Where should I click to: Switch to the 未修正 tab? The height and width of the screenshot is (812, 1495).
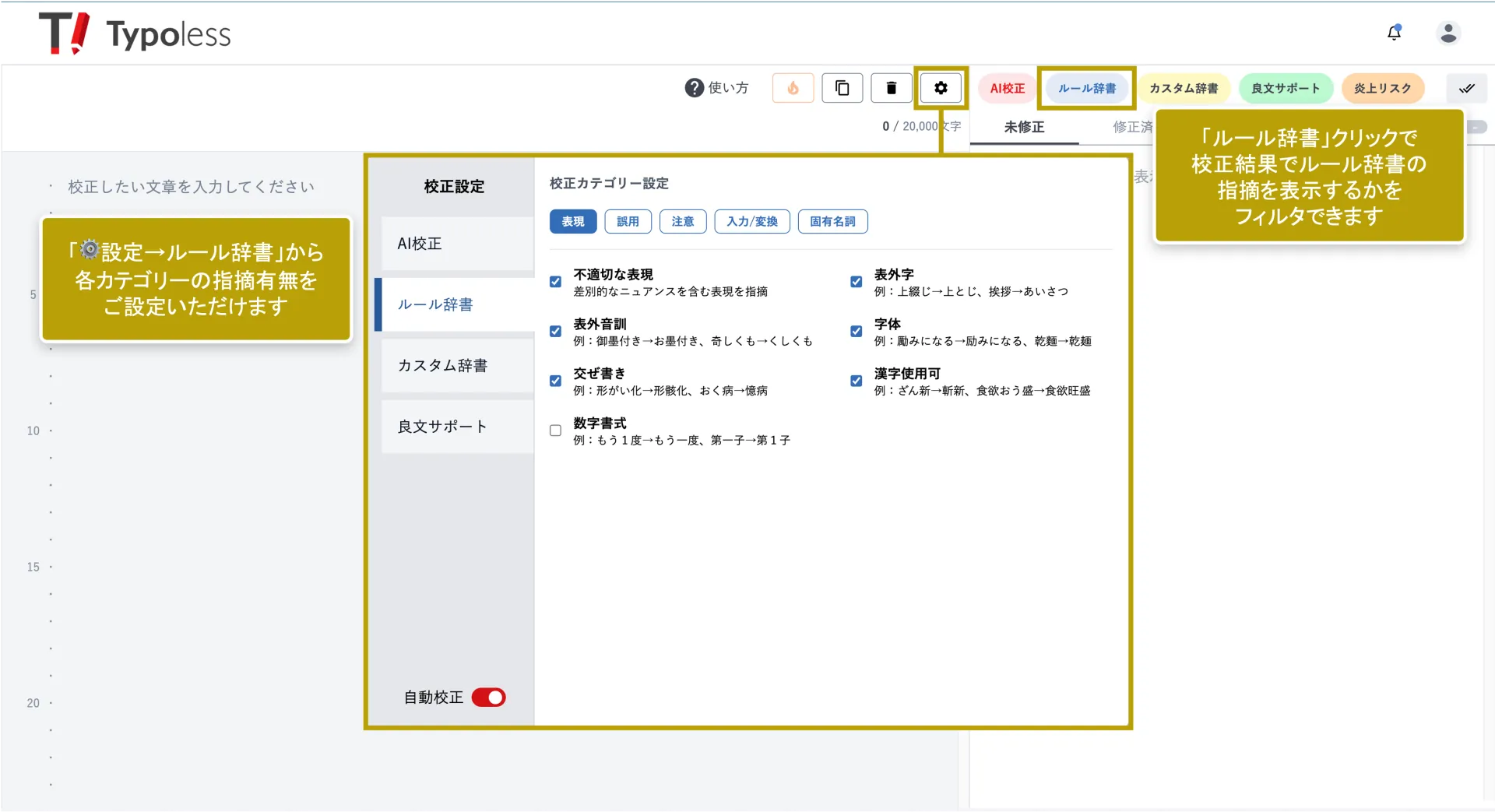(1024, 127)
